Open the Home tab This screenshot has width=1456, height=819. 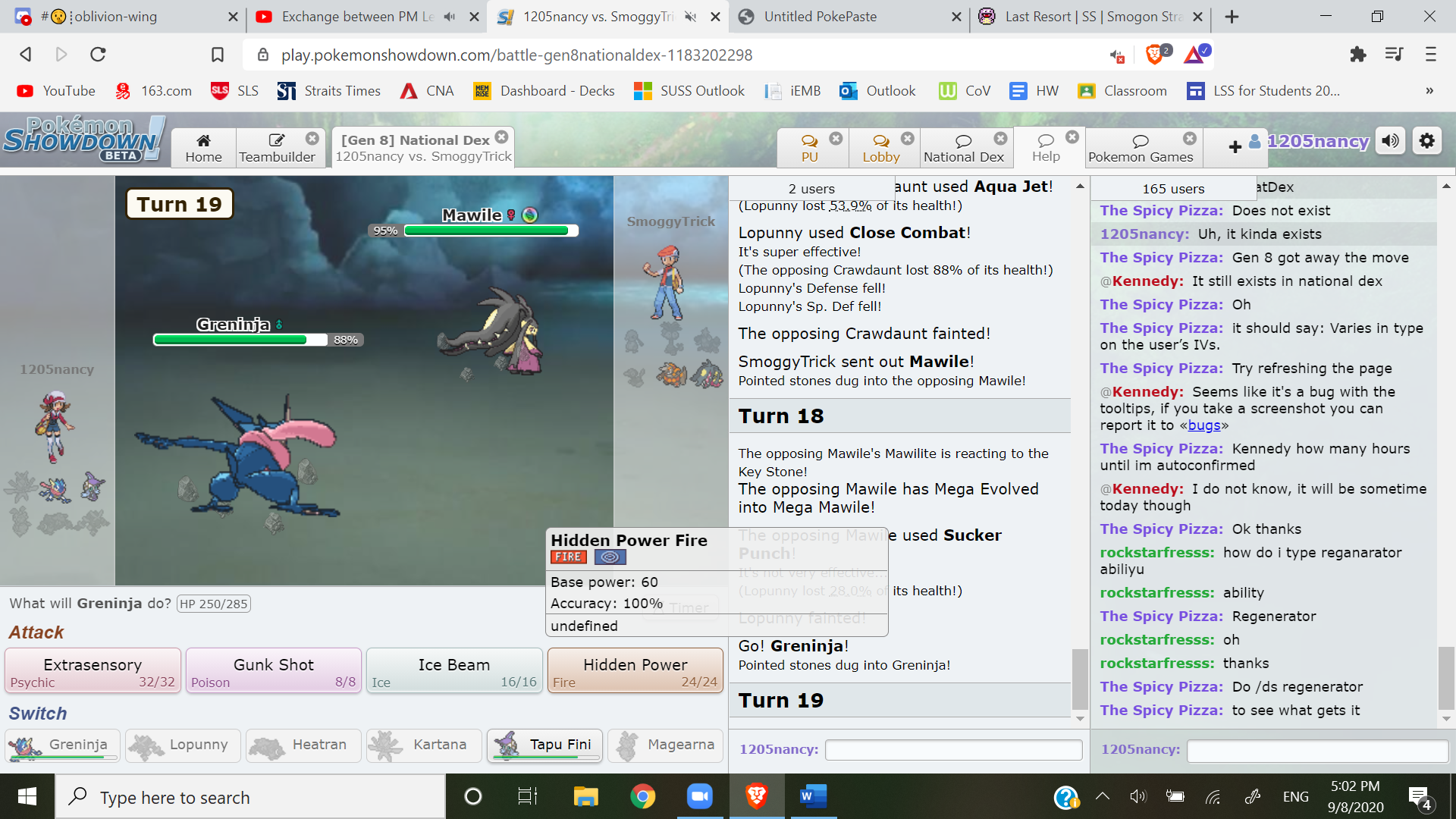(203, 148)
